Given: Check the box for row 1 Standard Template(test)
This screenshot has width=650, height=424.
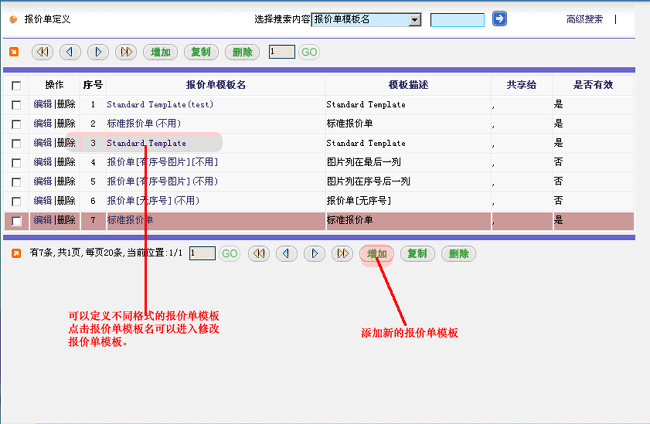Looking at the screenshot, I should point(15,105).
